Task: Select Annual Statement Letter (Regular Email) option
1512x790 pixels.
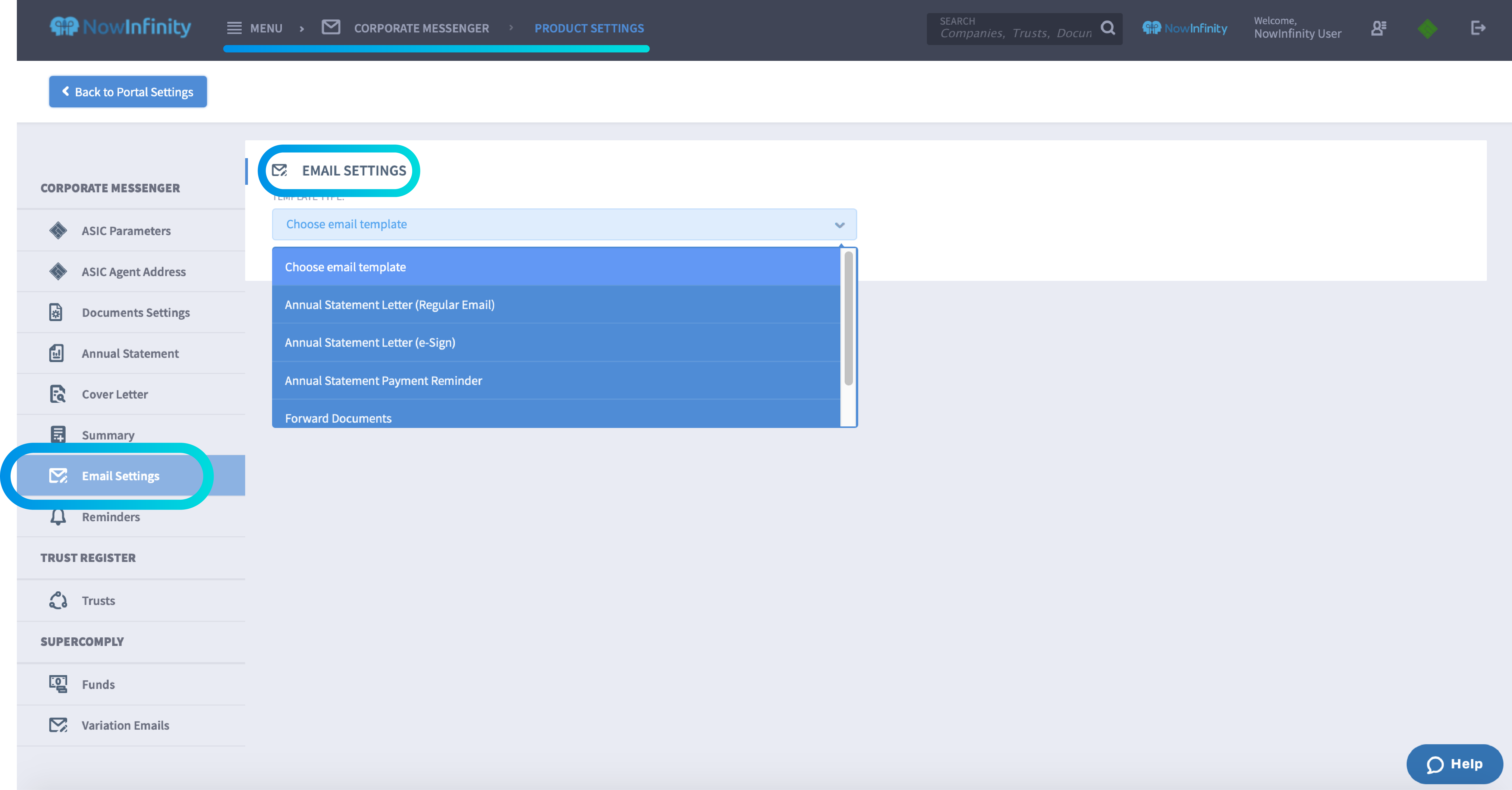Action: [390, 305]
